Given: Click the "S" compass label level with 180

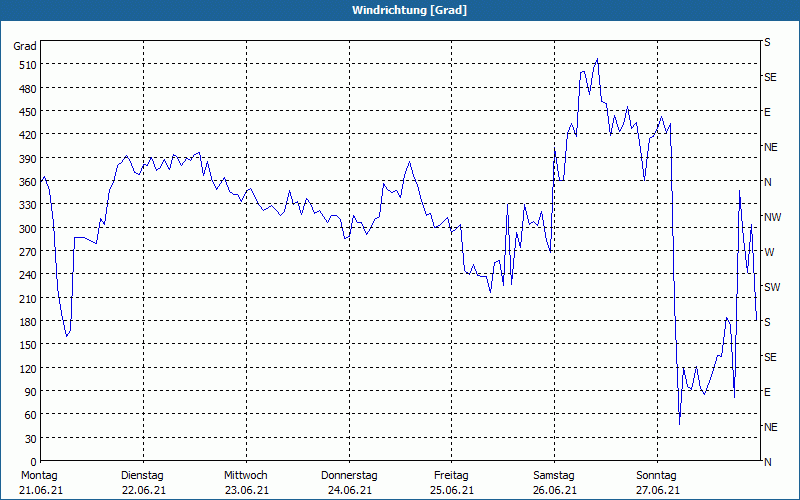Looking at the screenshot, I should (x=767, y=322).
